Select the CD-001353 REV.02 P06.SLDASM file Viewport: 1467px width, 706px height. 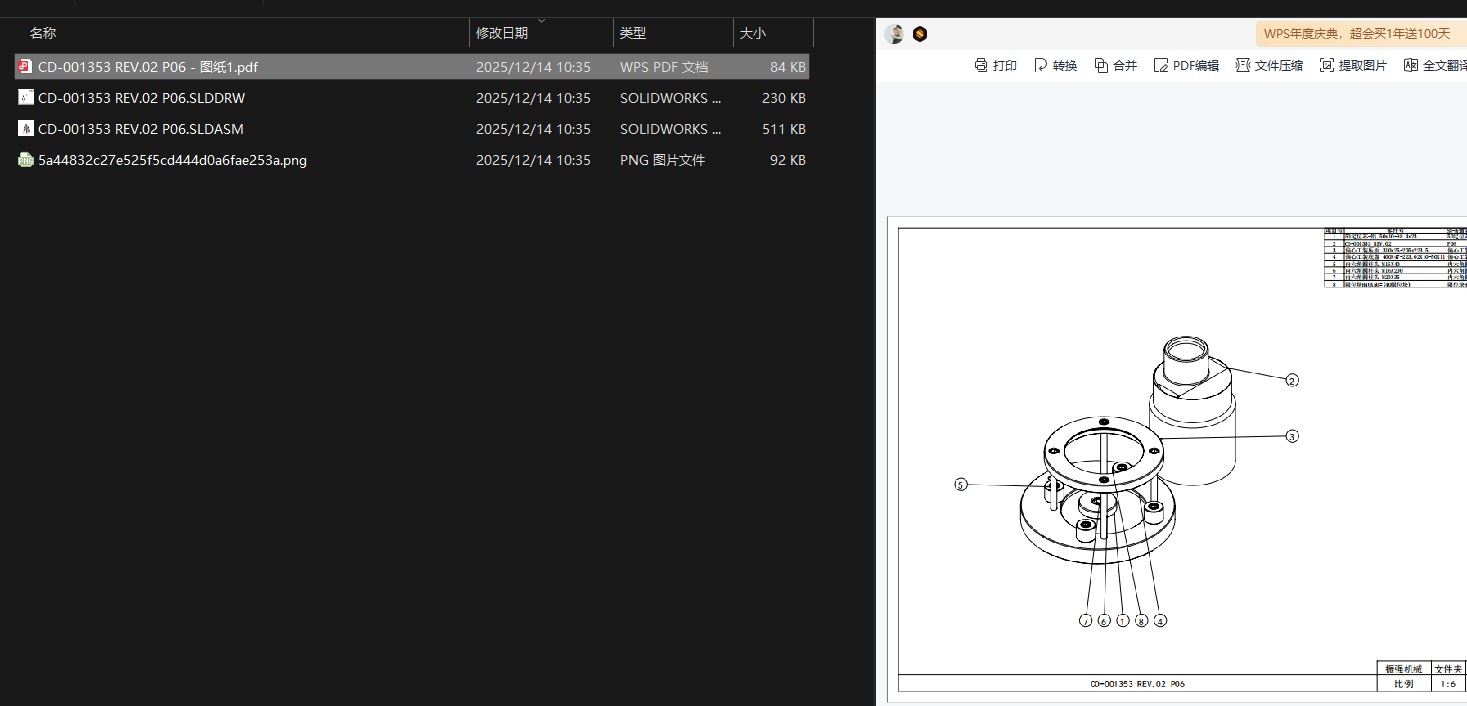pyautogui.click(x=140, y=128)
